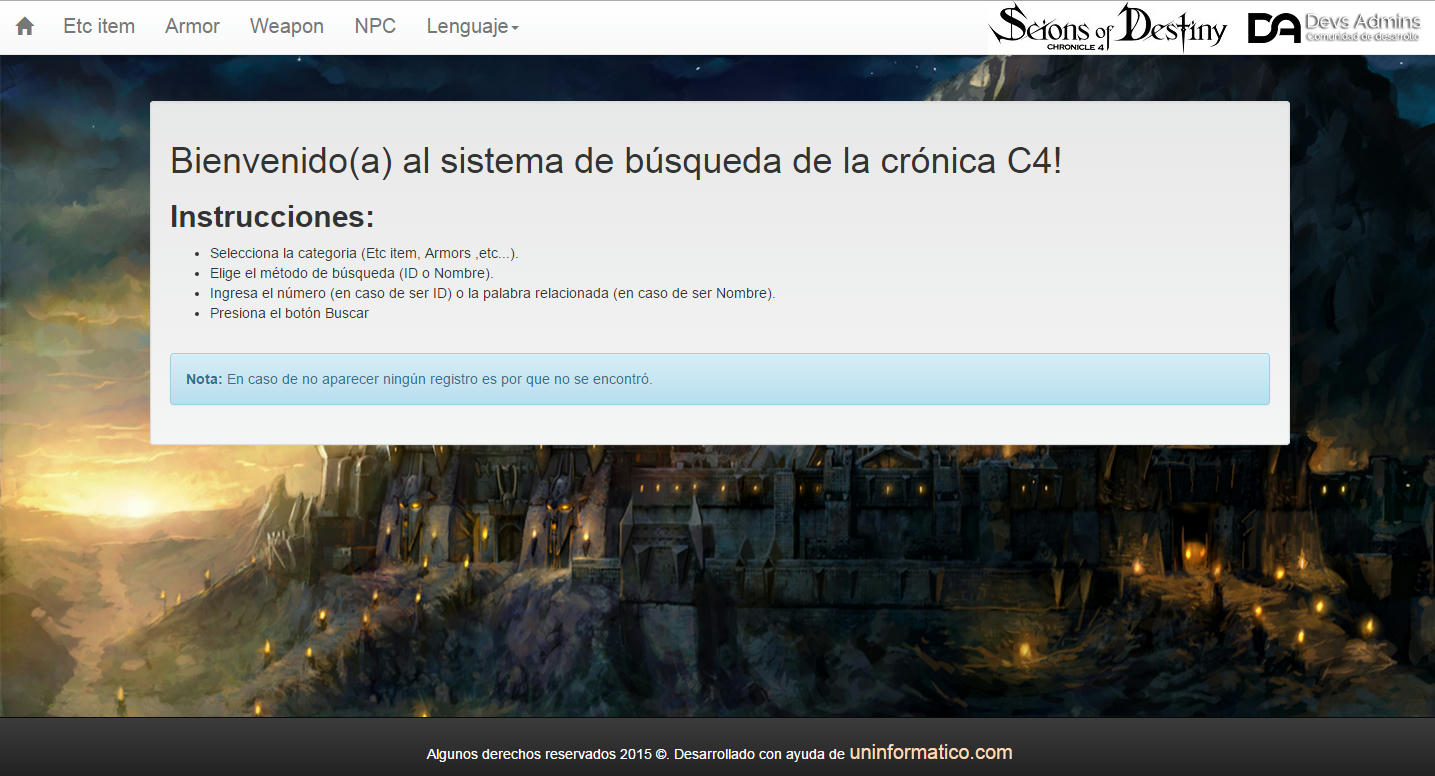The image size is (1435, 776).
Task: Click 'Ingresa el número' instruction line
Action: [493, 293]
